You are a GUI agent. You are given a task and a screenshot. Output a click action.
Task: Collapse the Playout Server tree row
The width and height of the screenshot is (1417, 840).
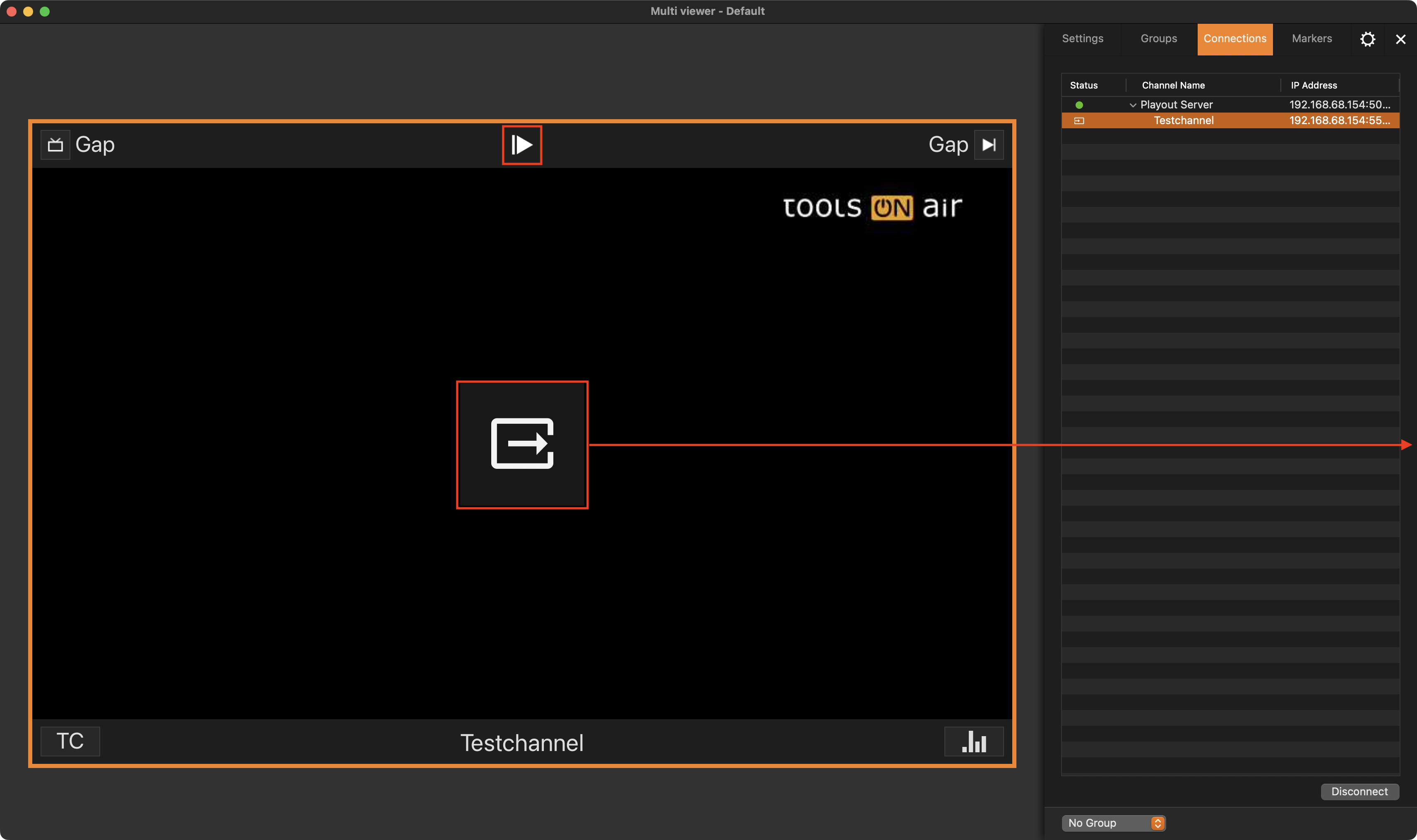click(x=1132, y=105)
